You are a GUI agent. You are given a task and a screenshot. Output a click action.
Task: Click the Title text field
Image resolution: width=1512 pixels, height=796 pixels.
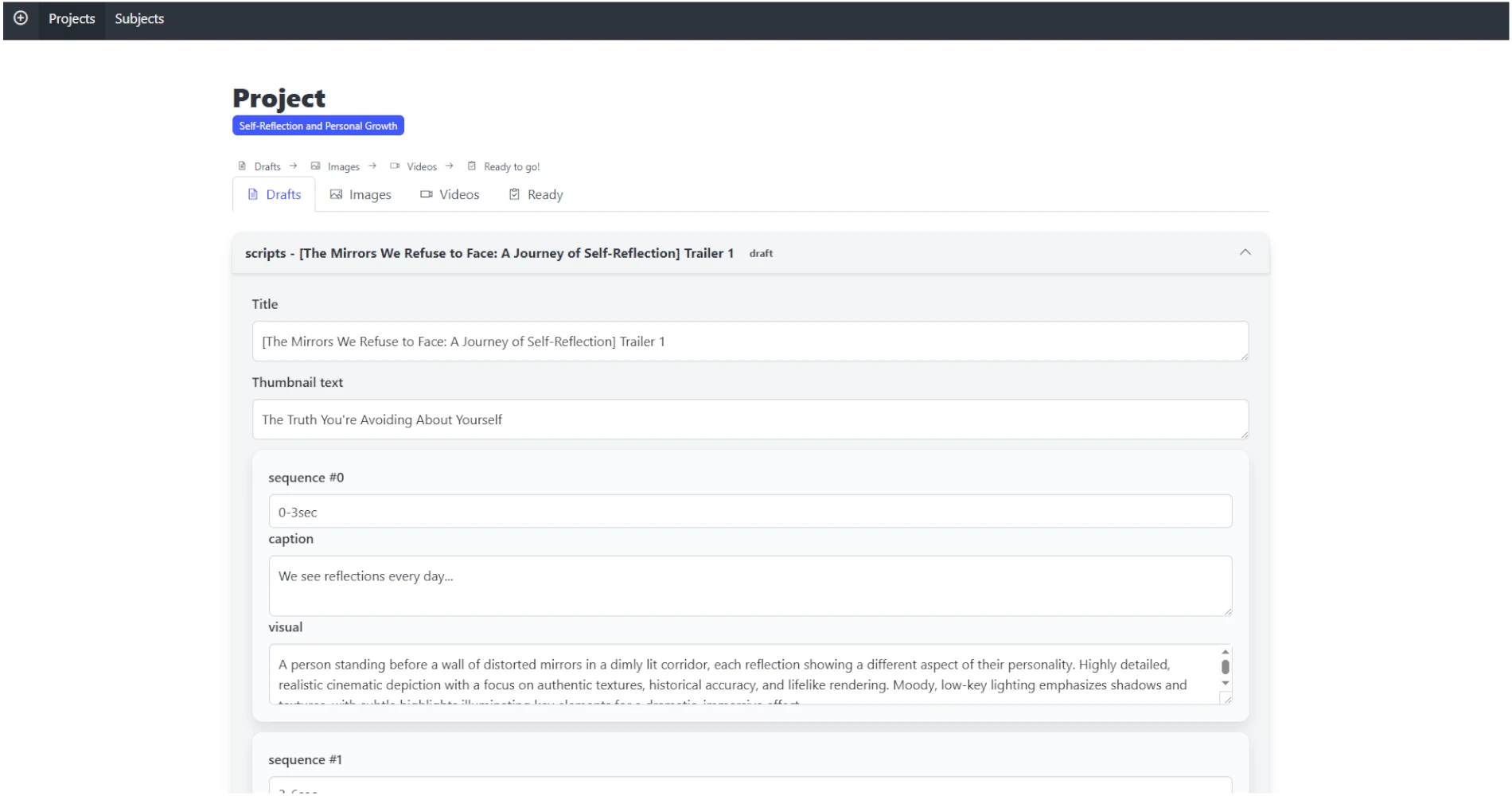coord(750,341)
